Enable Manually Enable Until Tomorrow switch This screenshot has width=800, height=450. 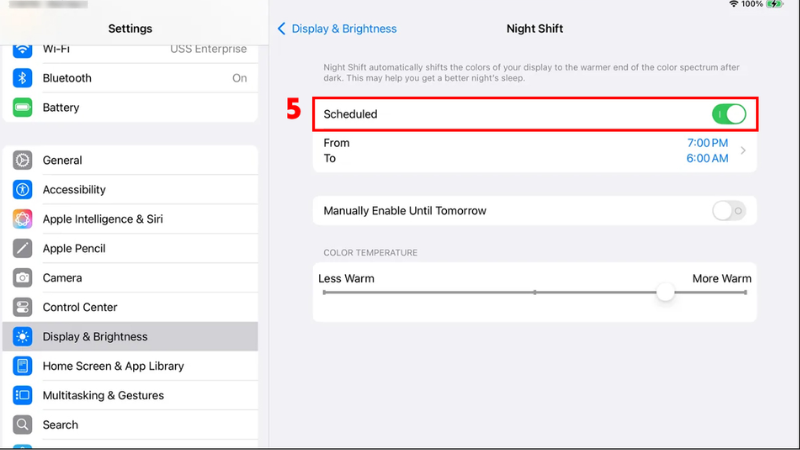point(729,211)
